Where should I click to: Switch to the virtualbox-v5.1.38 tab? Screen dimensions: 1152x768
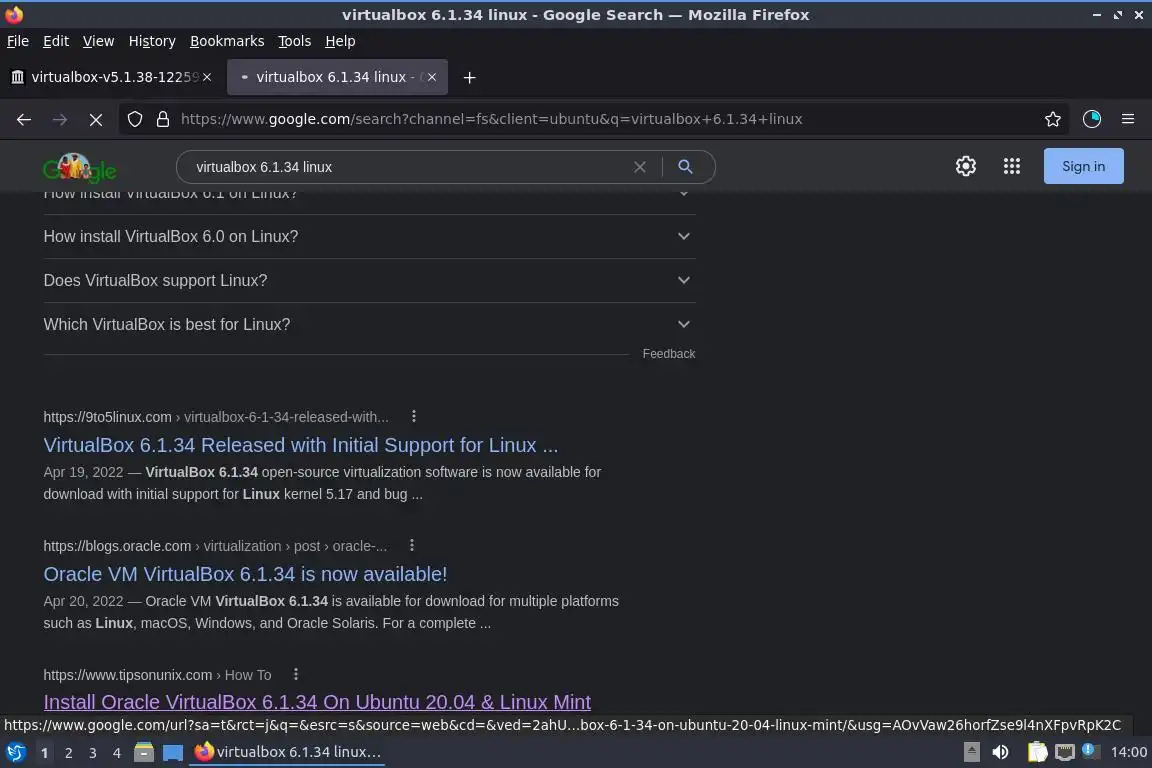coord(110,77)
